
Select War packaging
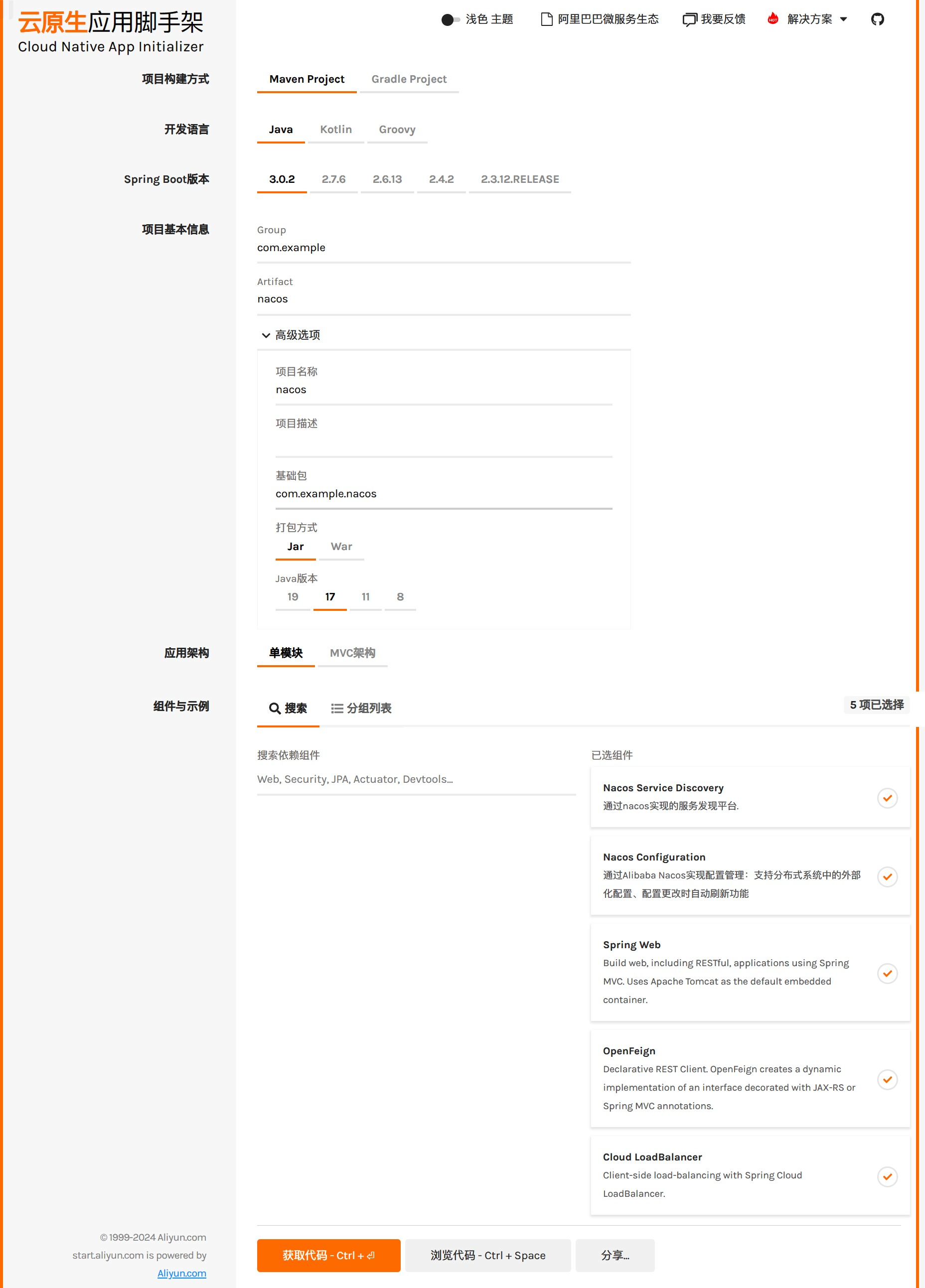pos(341,547)
